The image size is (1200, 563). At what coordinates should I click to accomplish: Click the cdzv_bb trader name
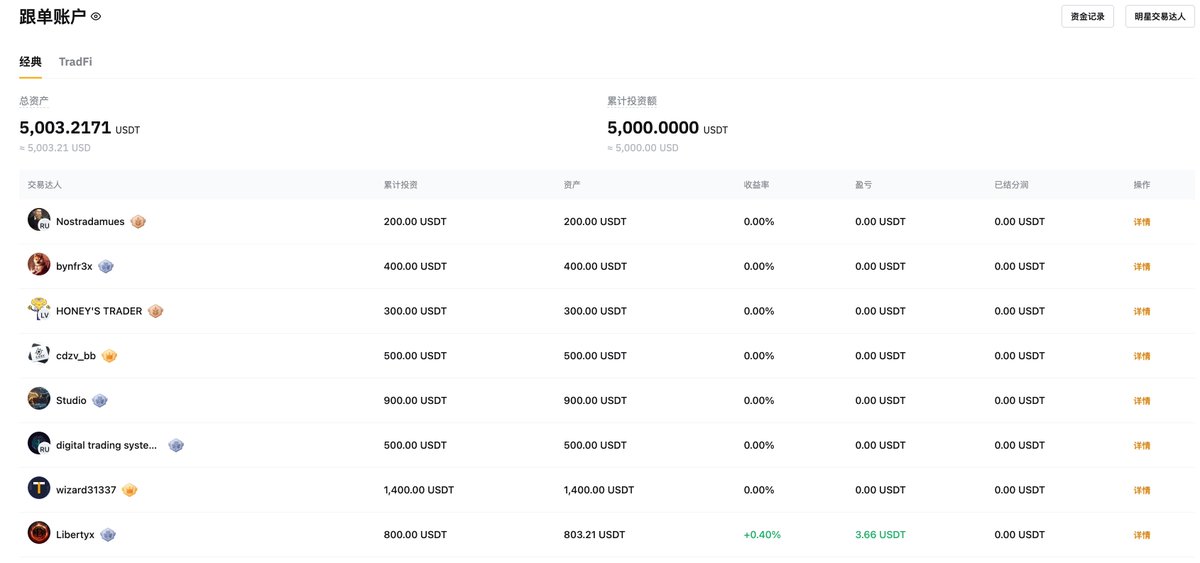(x=76, y=356)
